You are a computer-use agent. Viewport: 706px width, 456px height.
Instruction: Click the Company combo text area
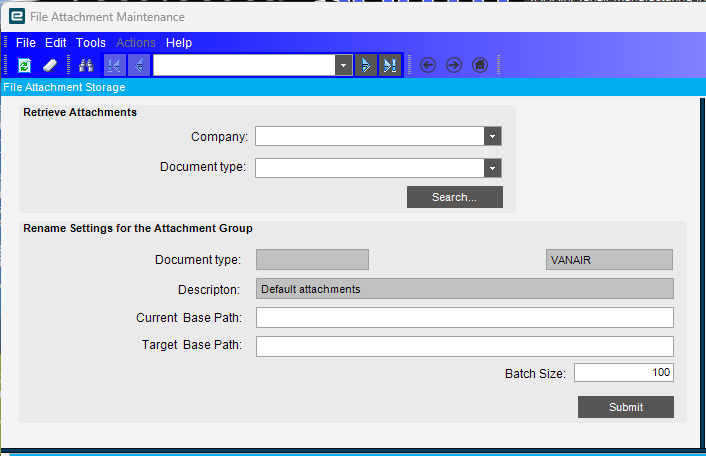point(370,136)
